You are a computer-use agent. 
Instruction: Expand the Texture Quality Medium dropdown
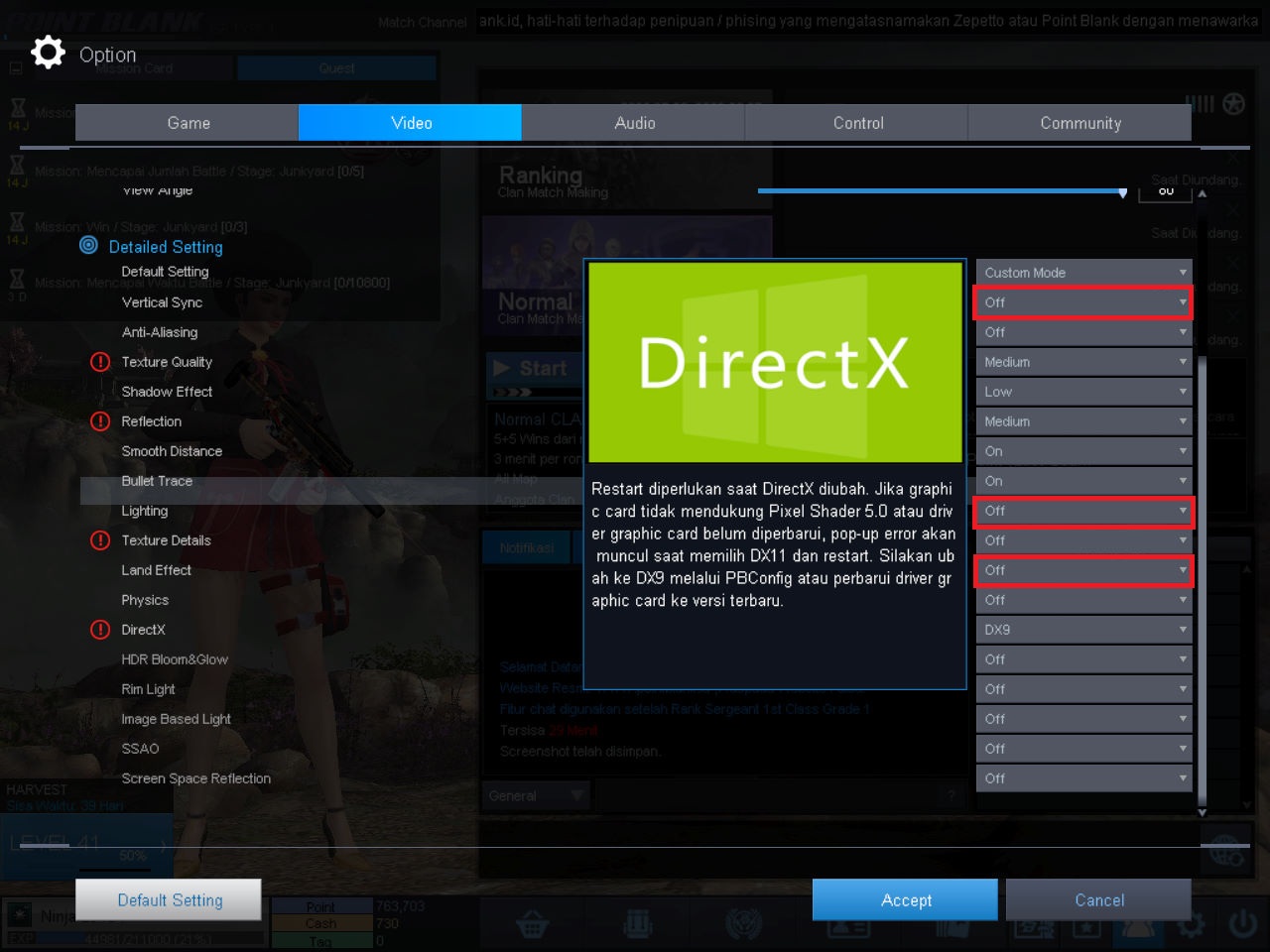1083,362
